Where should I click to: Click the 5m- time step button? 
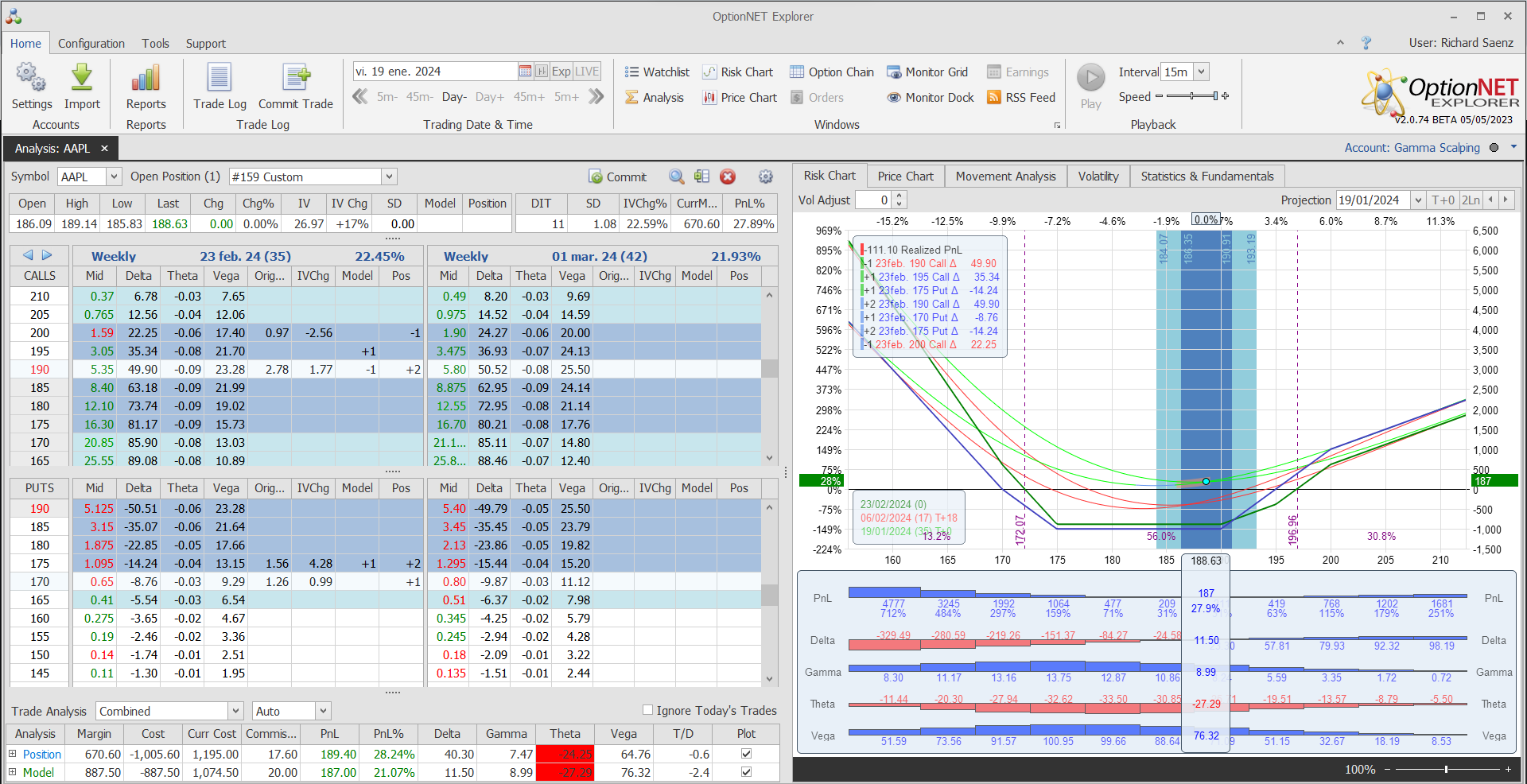point(387,97)
